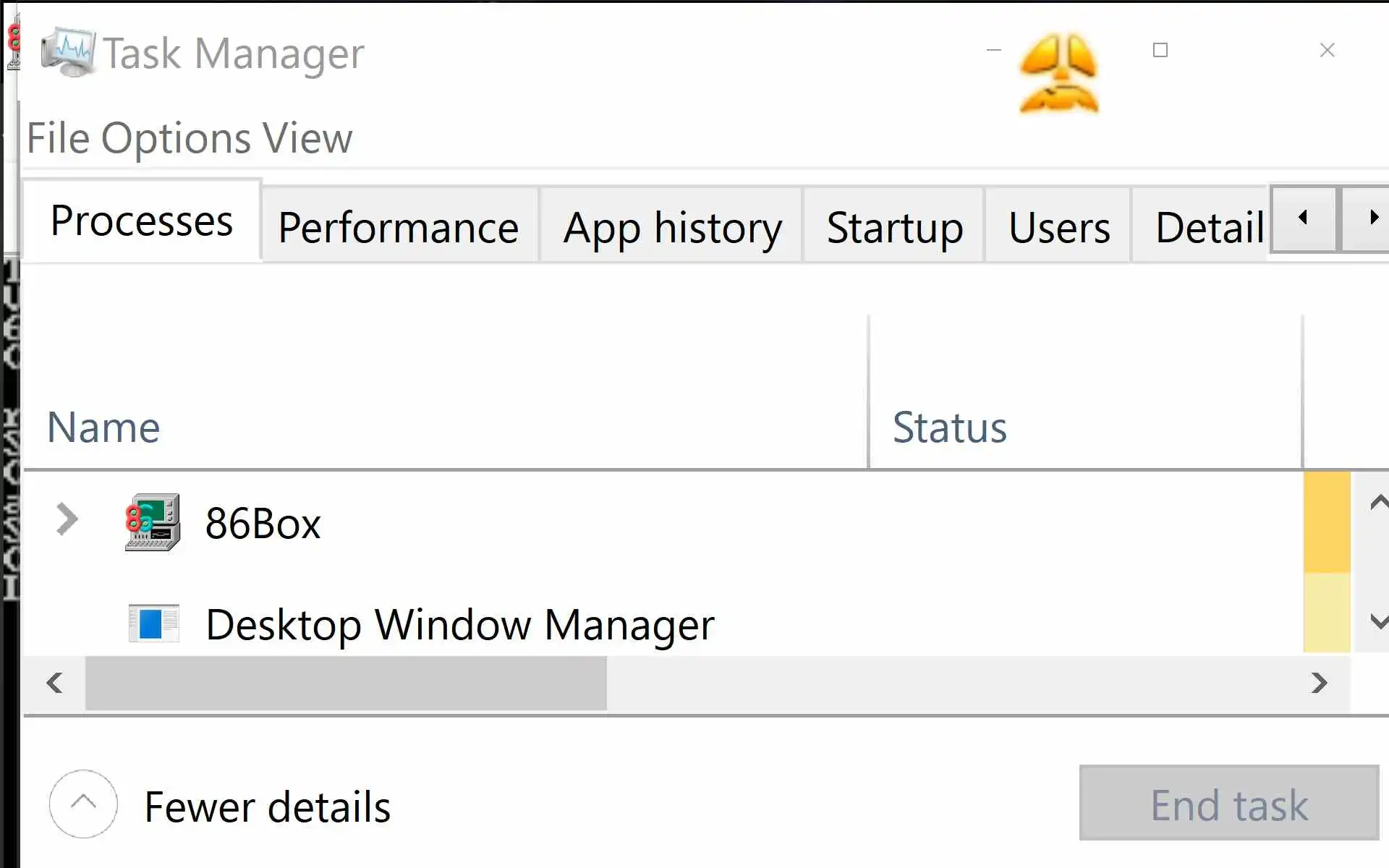Image resolution: width=1389 pixels, height=868 pixels.
Task: Click the Task Manager title bar icon
Action: (67, 52)
